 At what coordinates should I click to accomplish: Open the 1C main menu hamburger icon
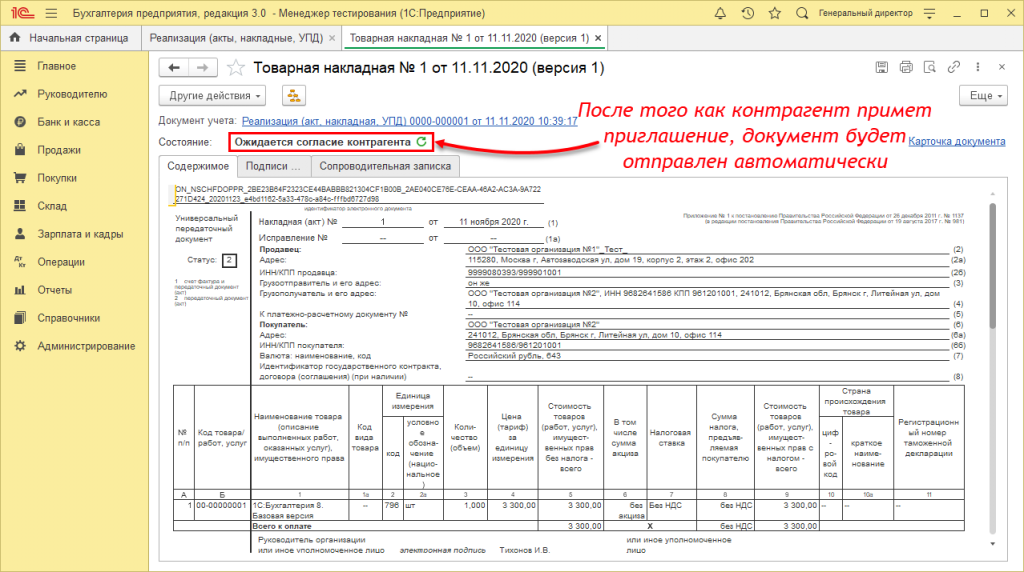(x=51, y=13)
